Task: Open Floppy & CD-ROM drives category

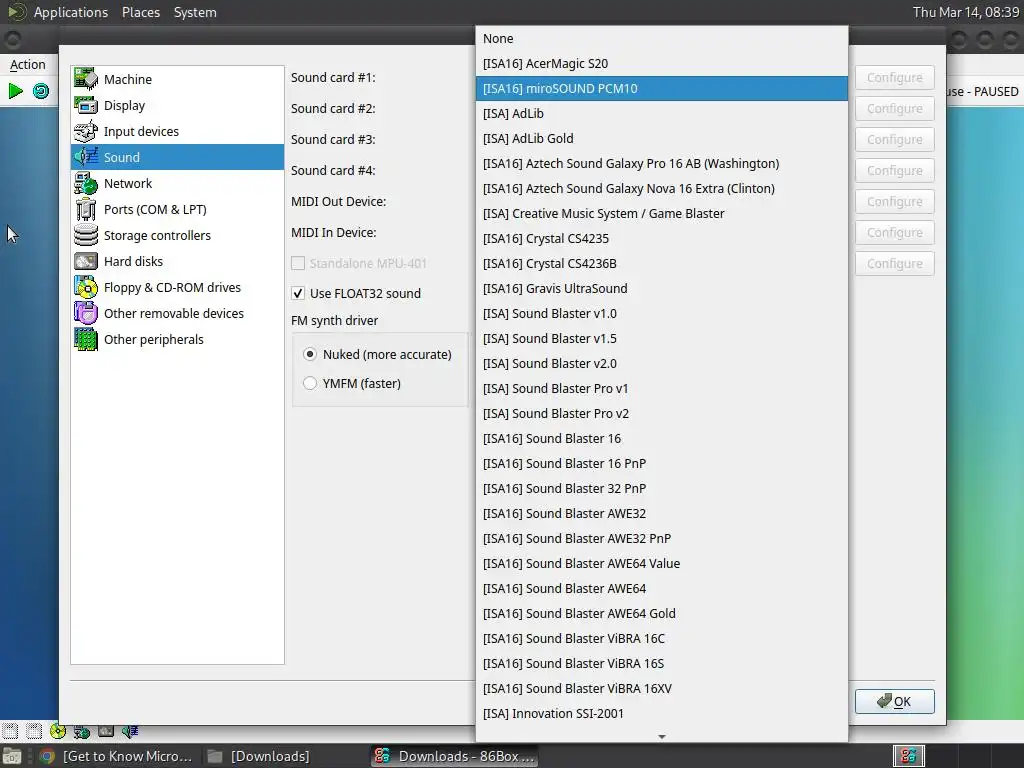Action: [177, 287]
